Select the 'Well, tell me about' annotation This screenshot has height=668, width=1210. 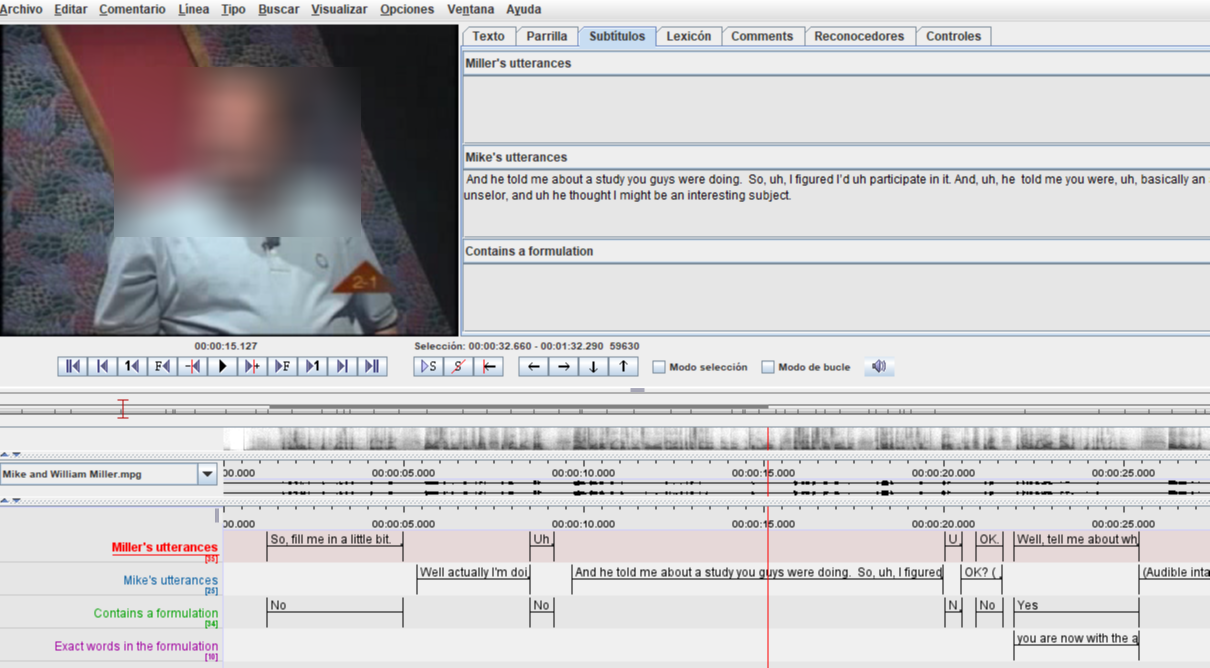pyautogui.click(x=1075, y=540)
